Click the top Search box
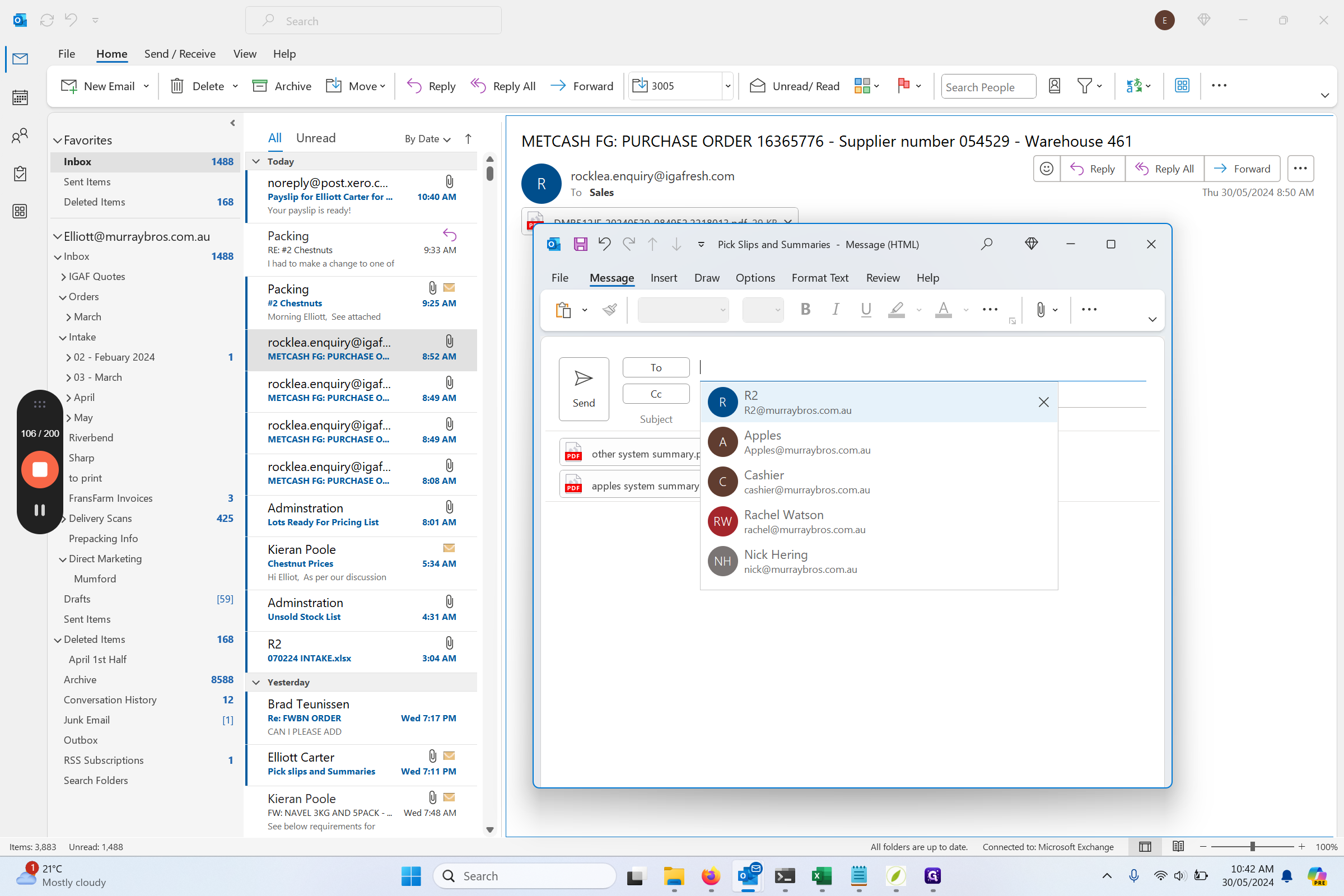Viewport: 1344px width, 896px height. click(x=373, y=21)
